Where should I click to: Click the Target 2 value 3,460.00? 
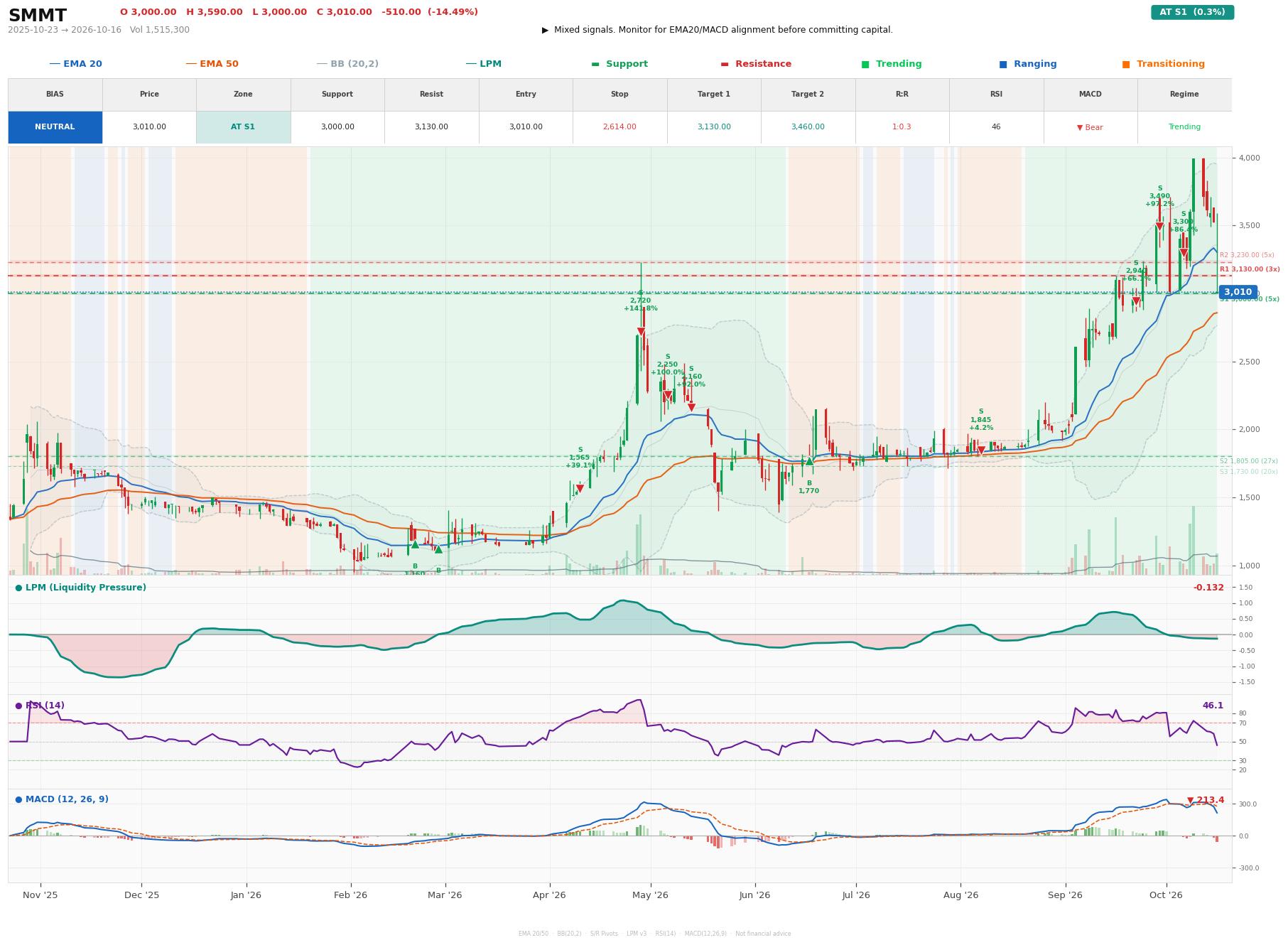pos(808,127)
